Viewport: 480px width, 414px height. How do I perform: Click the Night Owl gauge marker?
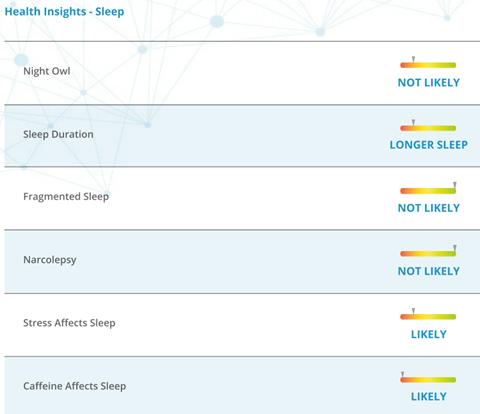pos(413,60)
